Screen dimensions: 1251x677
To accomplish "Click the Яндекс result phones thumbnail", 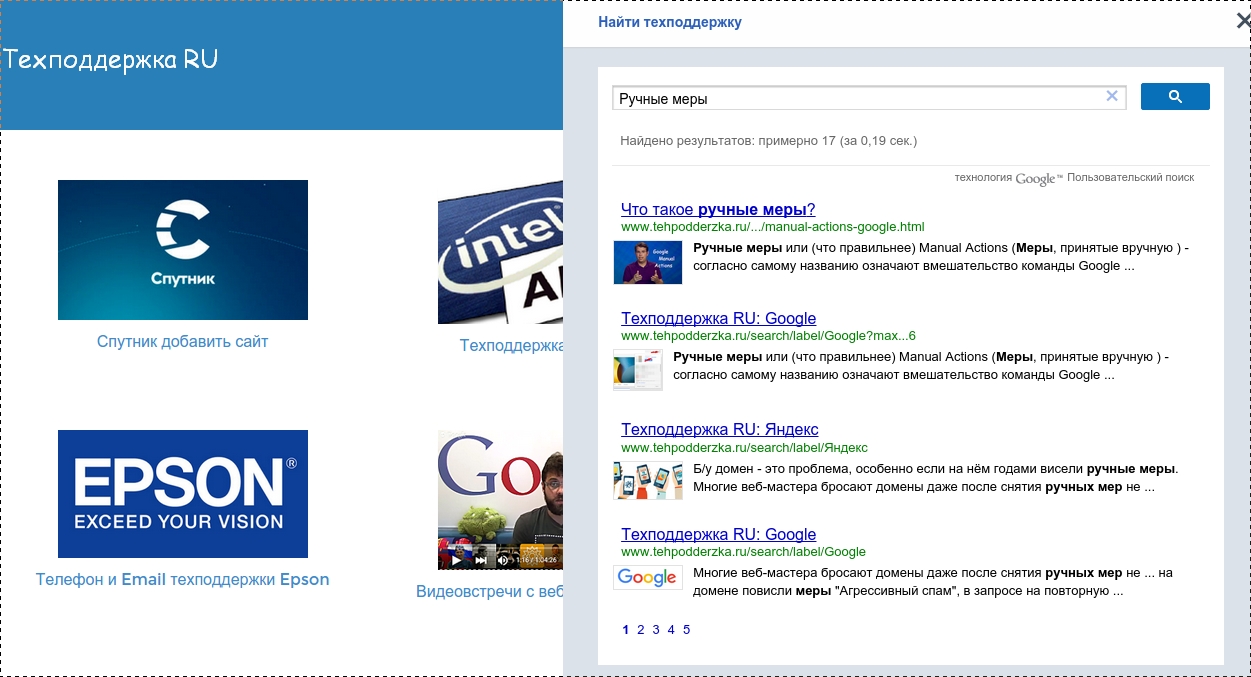I will point(647,480).
